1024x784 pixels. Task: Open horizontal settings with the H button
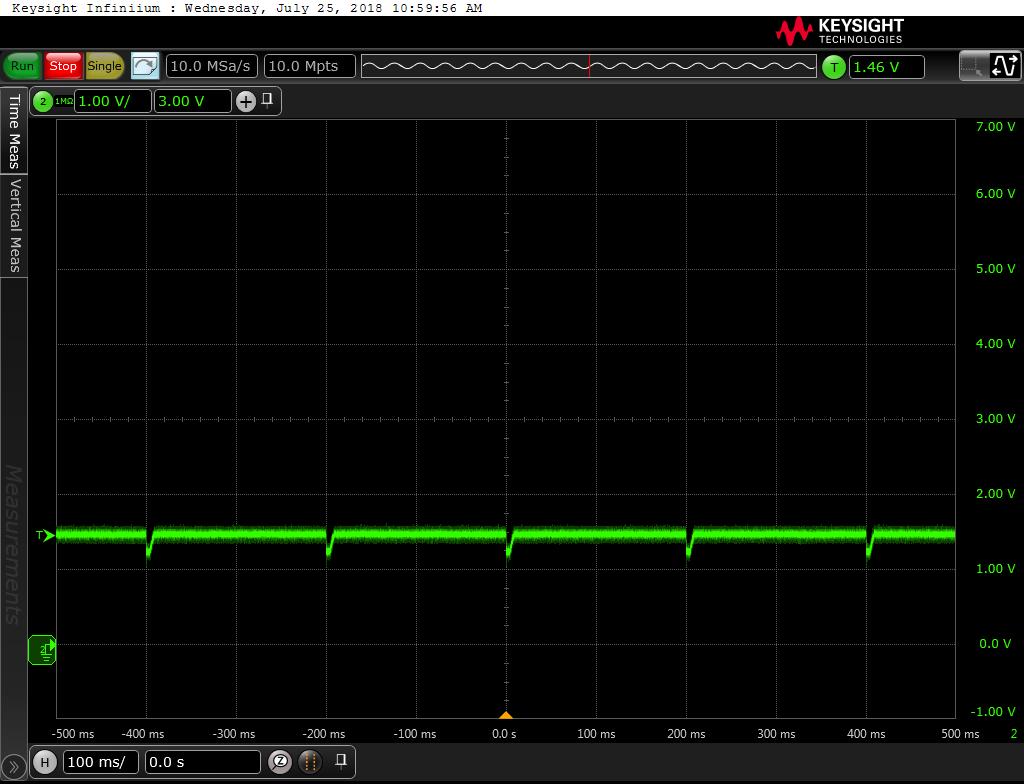[45, 762]
